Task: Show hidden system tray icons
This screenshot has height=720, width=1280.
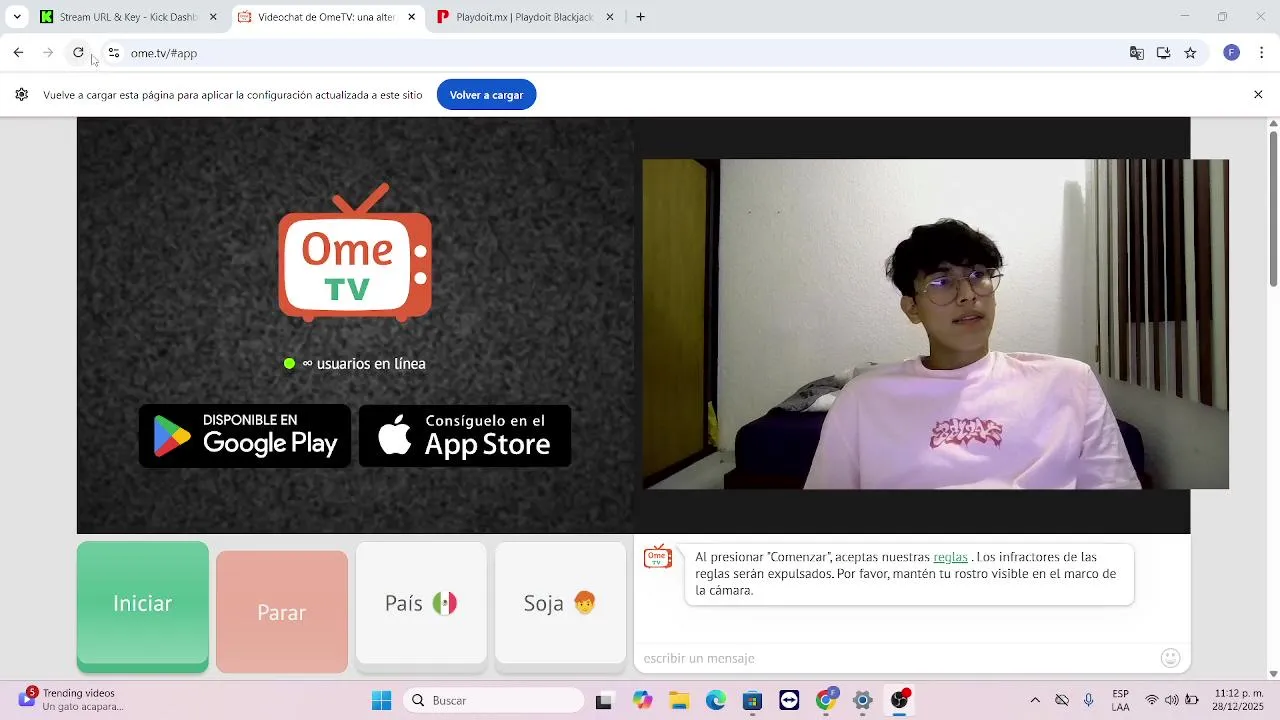Action: [1035, 701]
